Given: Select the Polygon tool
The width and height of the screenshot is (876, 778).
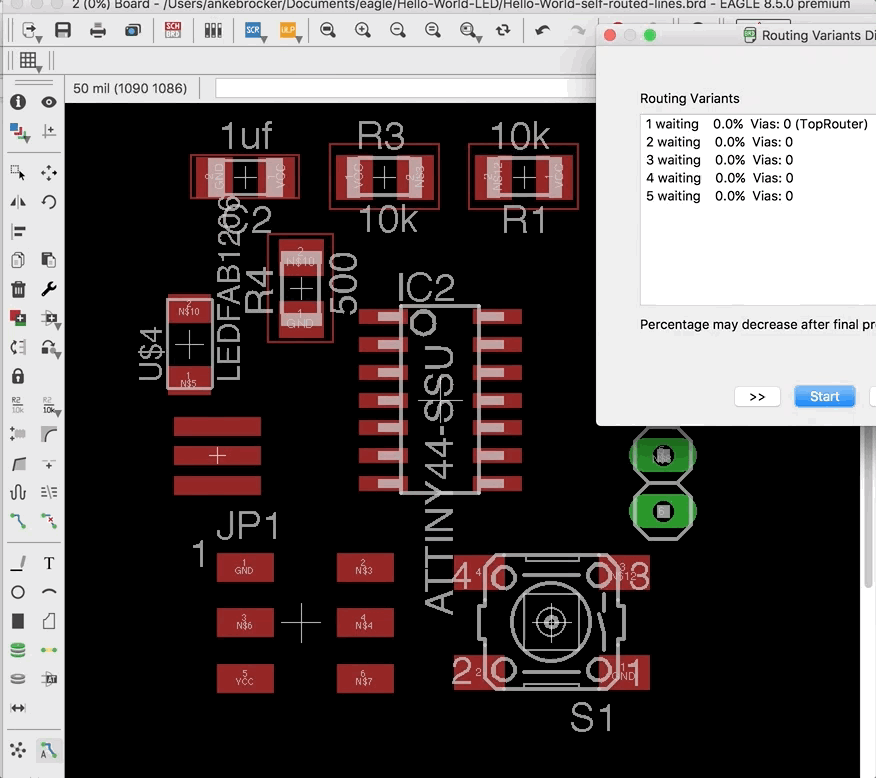Looking at the screenshot, I should (x=49, y=621).
